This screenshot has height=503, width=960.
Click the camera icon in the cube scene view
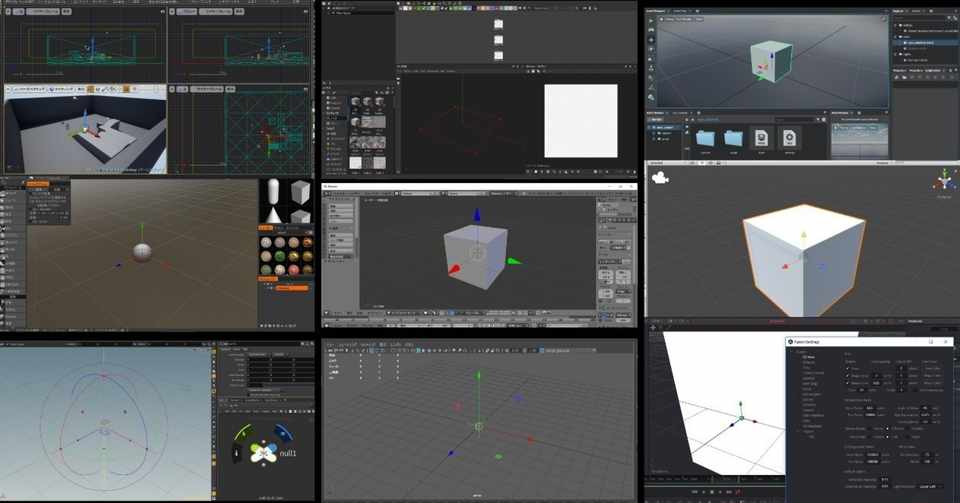659,178
